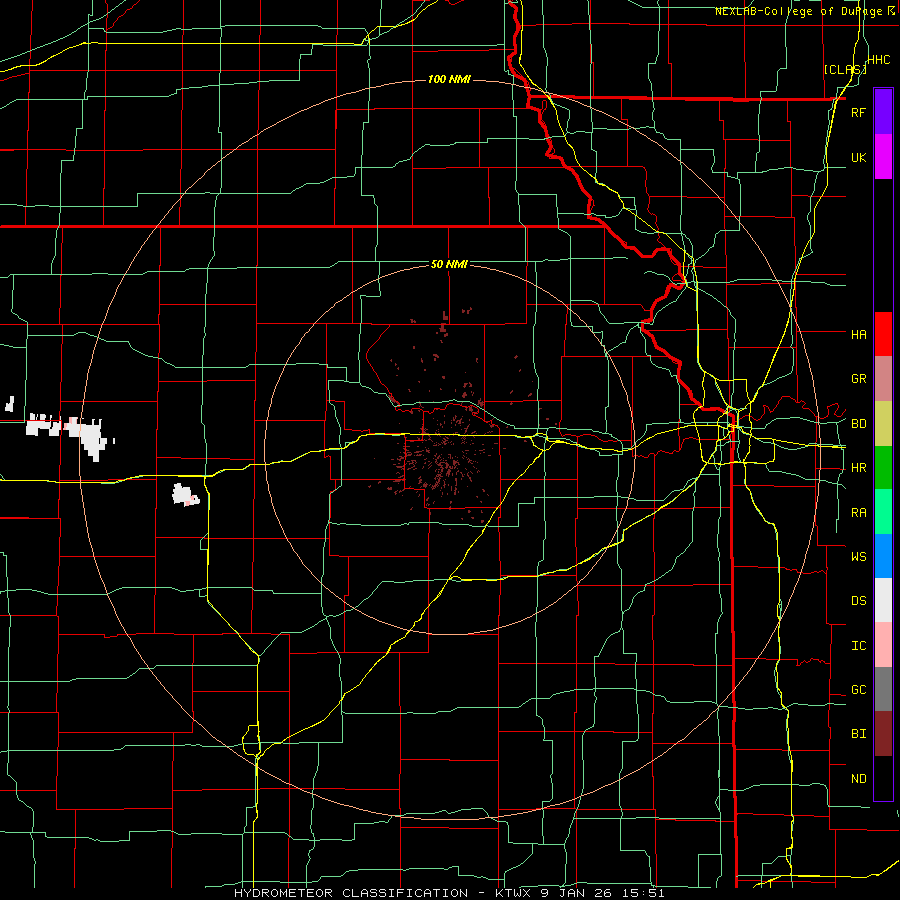The width and height of the screenshot is (900, 900).
Task: Click the HHC product label
Action: 878,60
